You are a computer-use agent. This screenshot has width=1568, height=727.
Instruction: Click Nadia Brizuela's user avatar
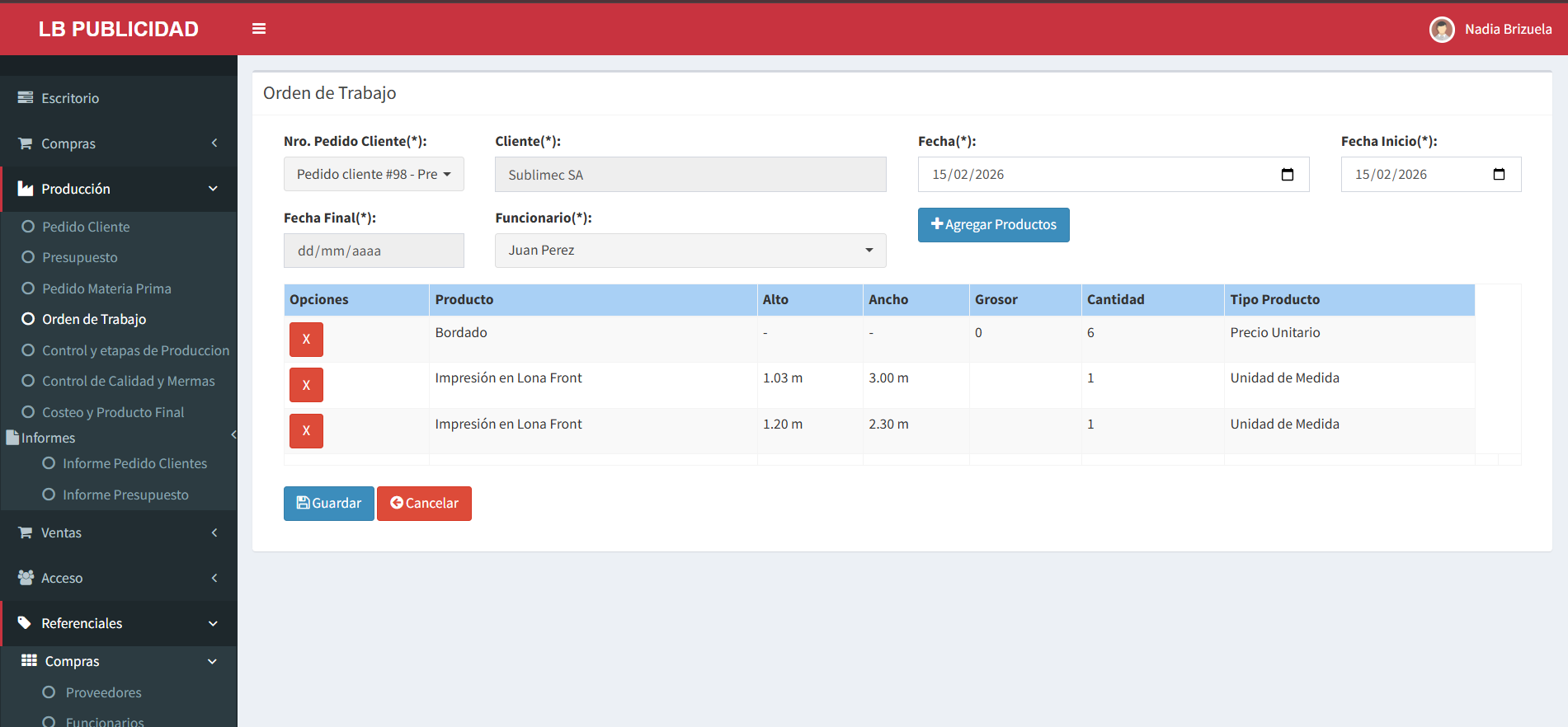coord(1441,30)
